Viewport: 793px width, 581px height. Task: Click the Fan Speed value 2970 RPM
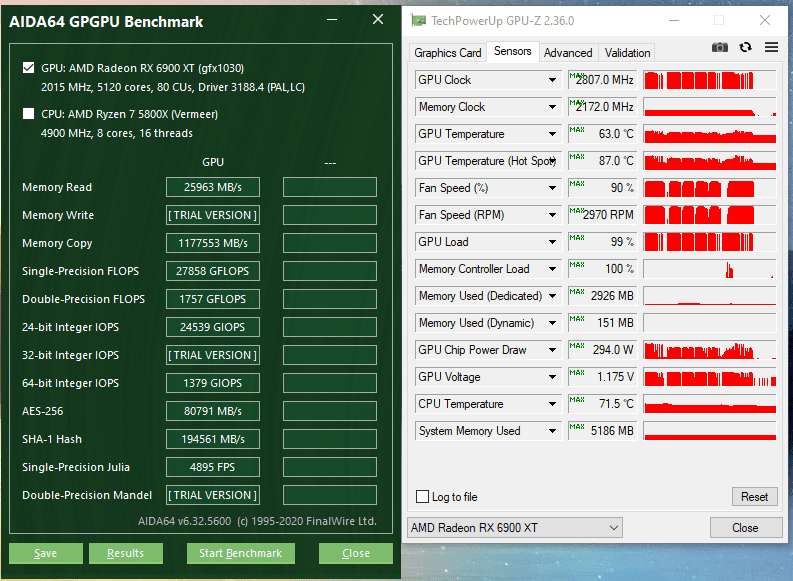603,215
